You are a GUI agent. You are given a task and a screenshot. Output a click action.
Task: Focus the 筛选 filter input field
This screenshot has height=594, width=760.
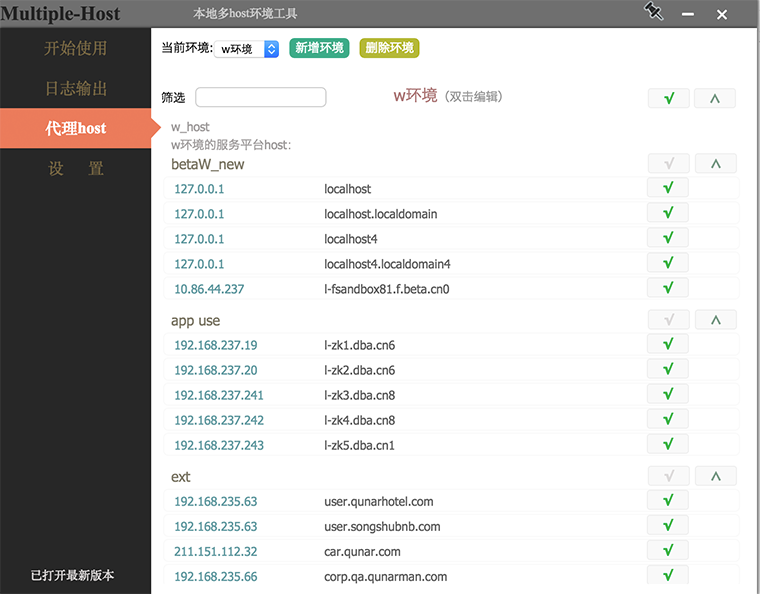point(261,97)
